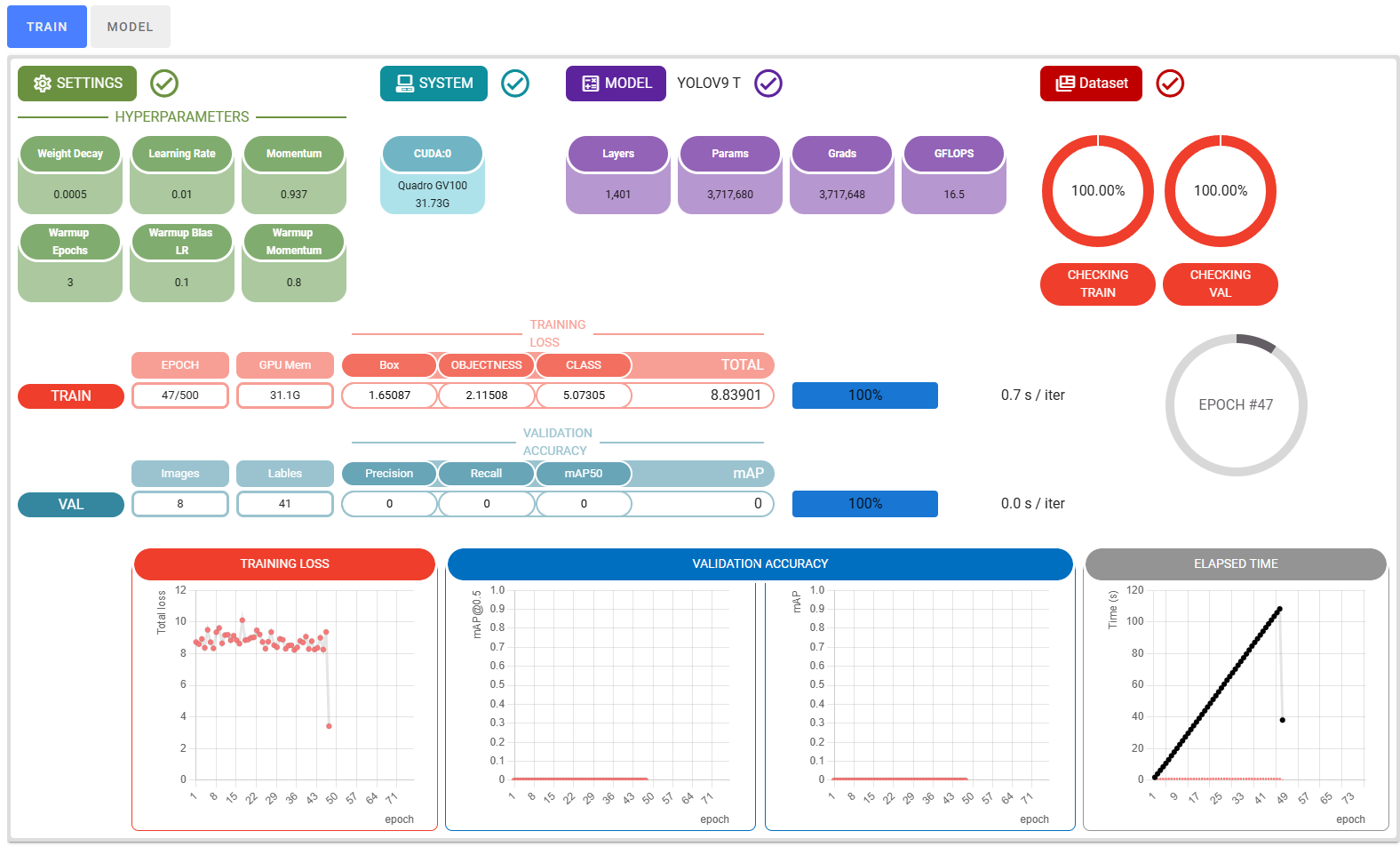1400x847 pixels.
Task: Click the HYPERPARAMETERS section title
Action: click(x=182, y=117)
